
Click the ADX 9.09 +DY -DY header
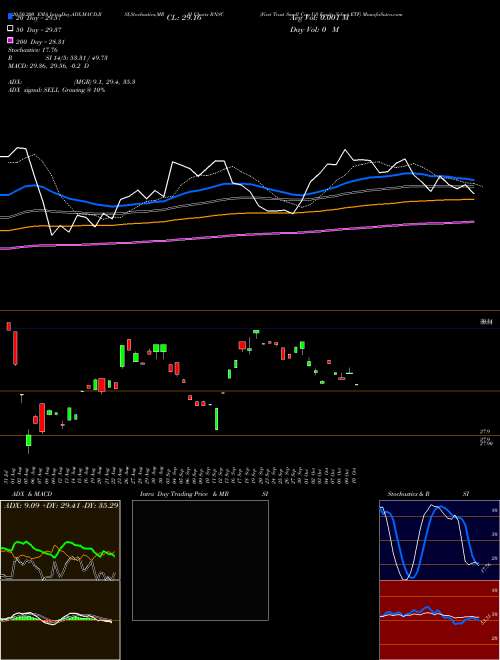(x=61, y=504)
